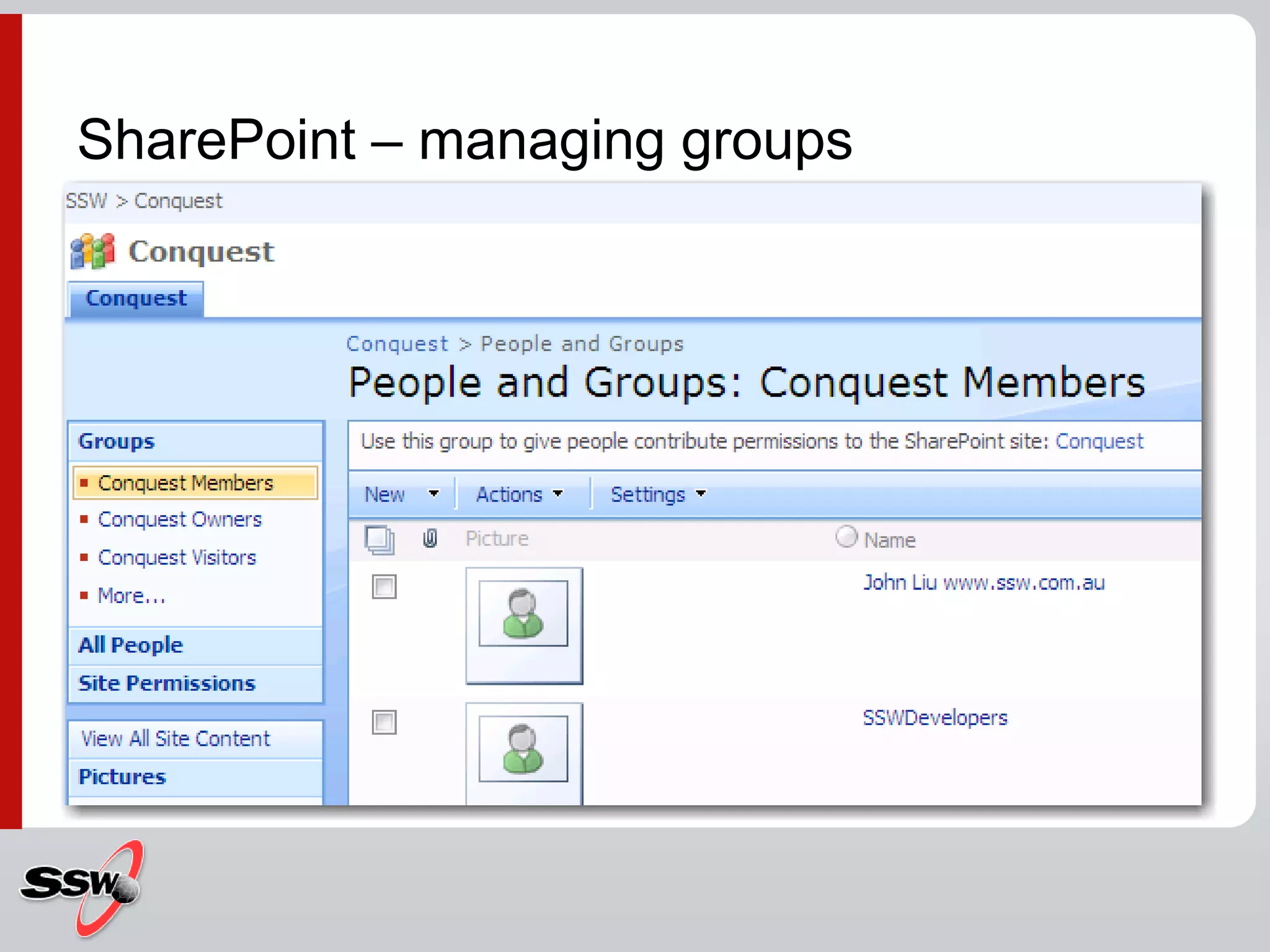
Task: Open John Liu's profile picture thumbnail
Action: [523, 625]
